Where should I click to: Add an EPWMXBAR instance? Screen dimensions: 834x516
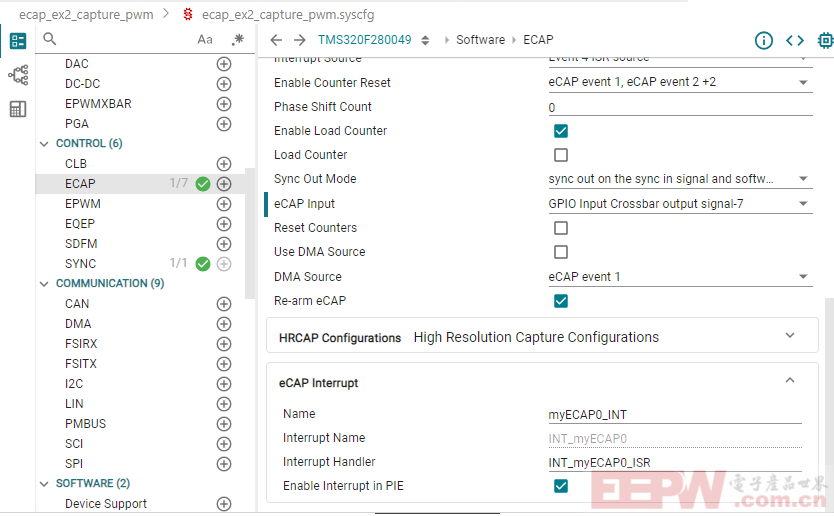[224, 104]
